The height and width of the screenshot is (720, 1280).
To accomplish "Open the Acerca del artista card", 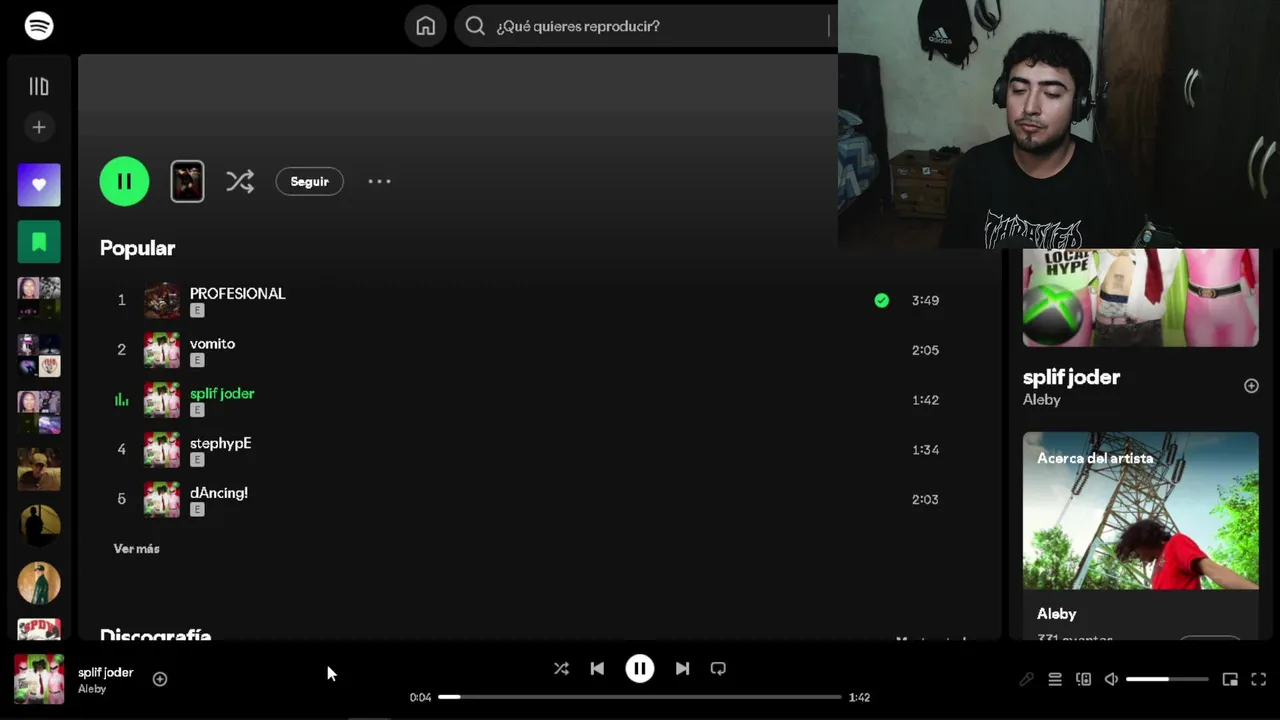I will [x=1140, y=536].
